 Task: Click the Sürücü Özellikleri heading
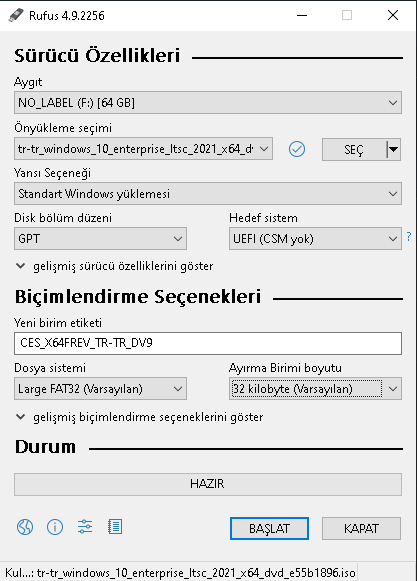coord(97,56)
